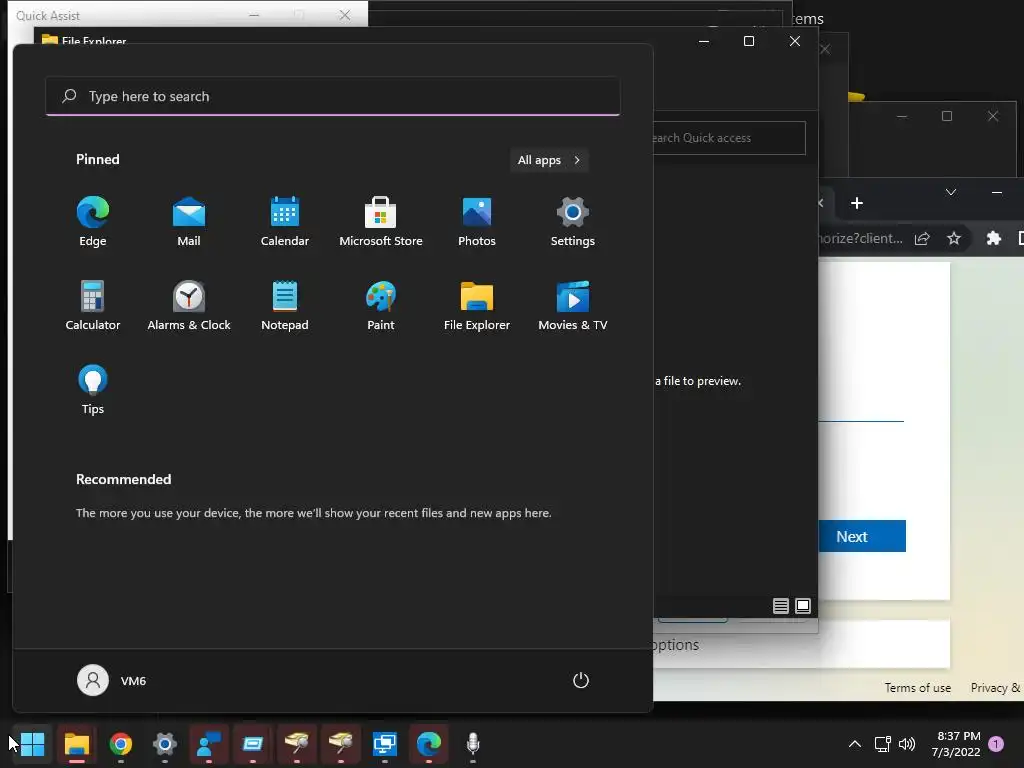
Task: Click the Windows Start button on taskbar
Action: (32, 744)
